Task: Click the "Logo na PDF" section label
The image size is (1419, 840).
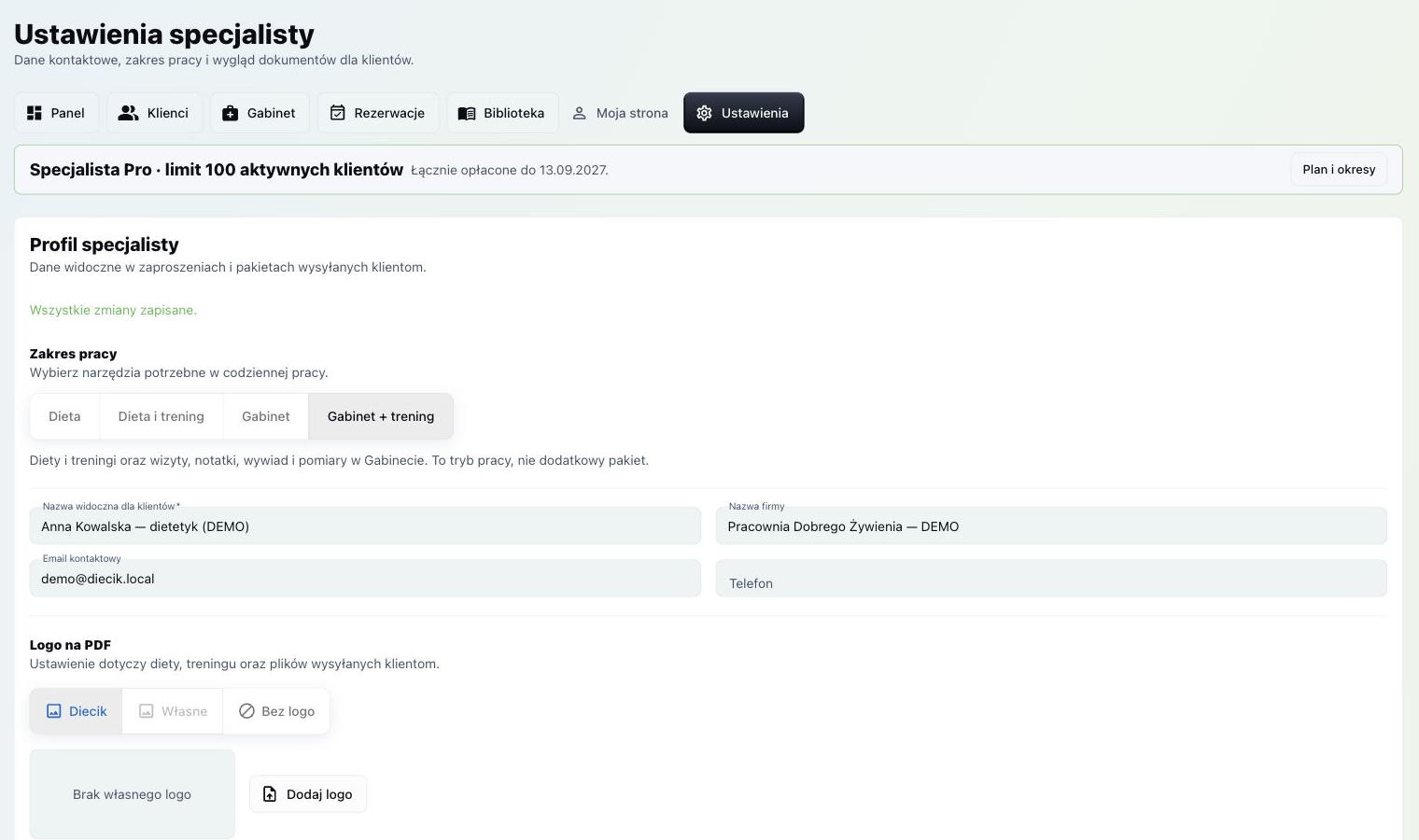Action: point(71,645)
